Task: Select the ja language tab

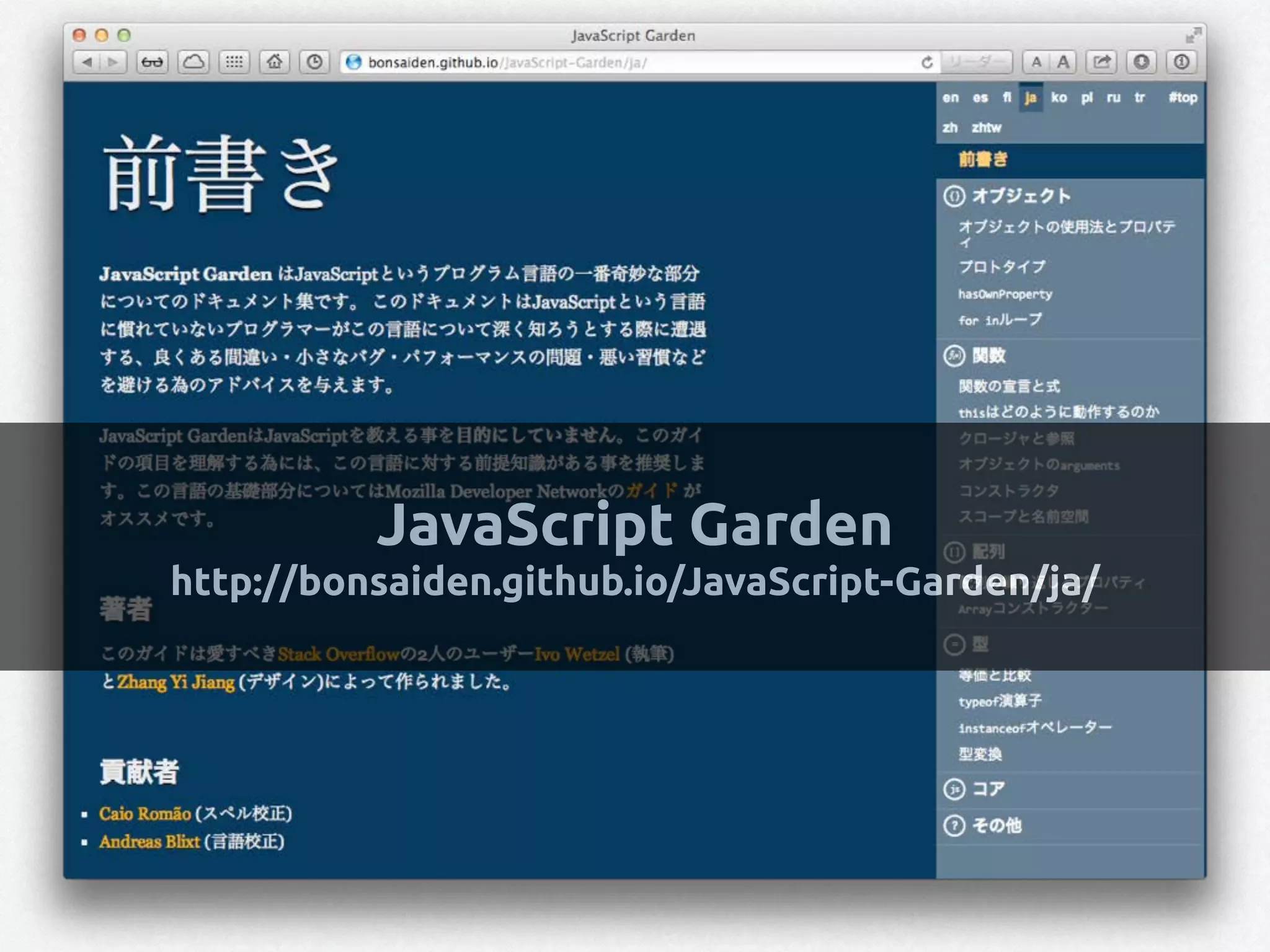Action: coord(1031,98)
